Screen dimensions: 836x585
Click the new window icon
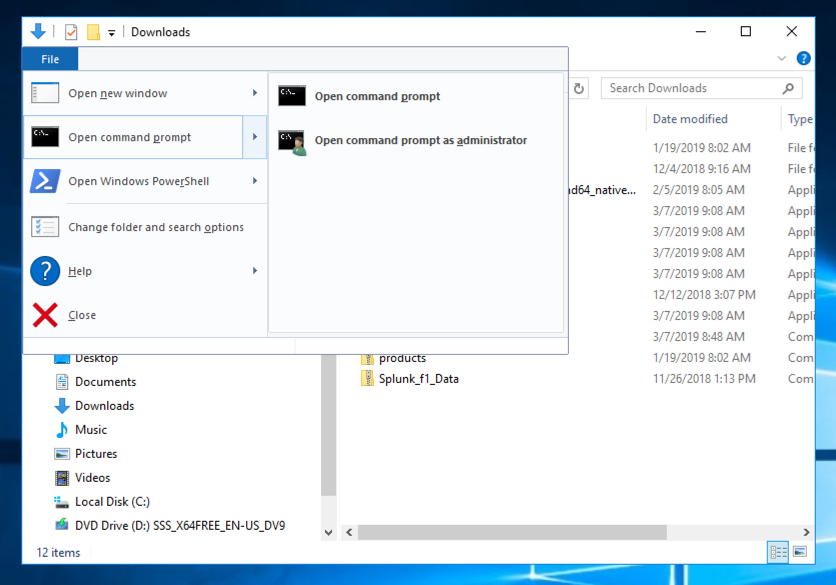[45, 93]
